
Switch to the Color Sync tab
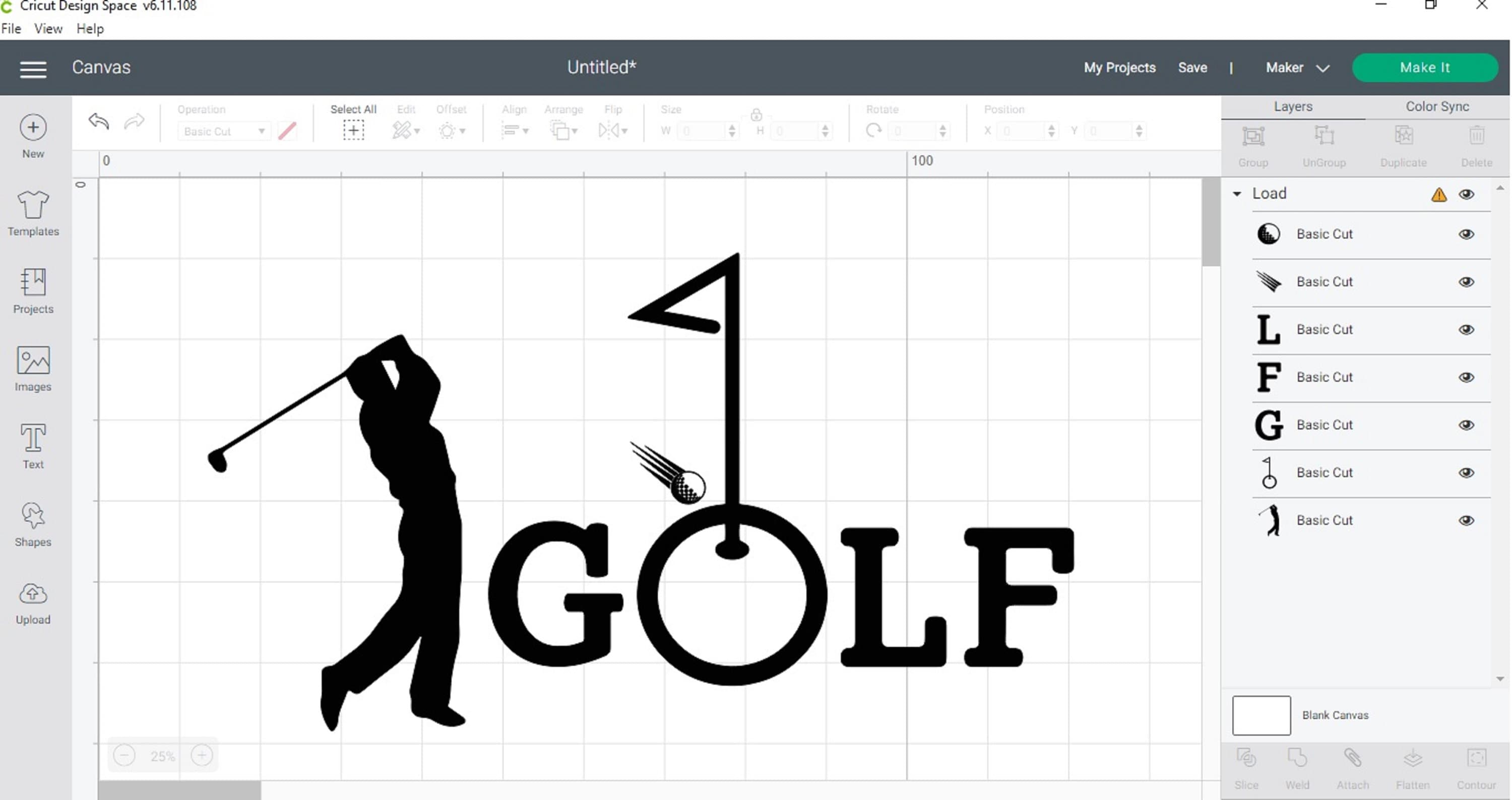1436,106
